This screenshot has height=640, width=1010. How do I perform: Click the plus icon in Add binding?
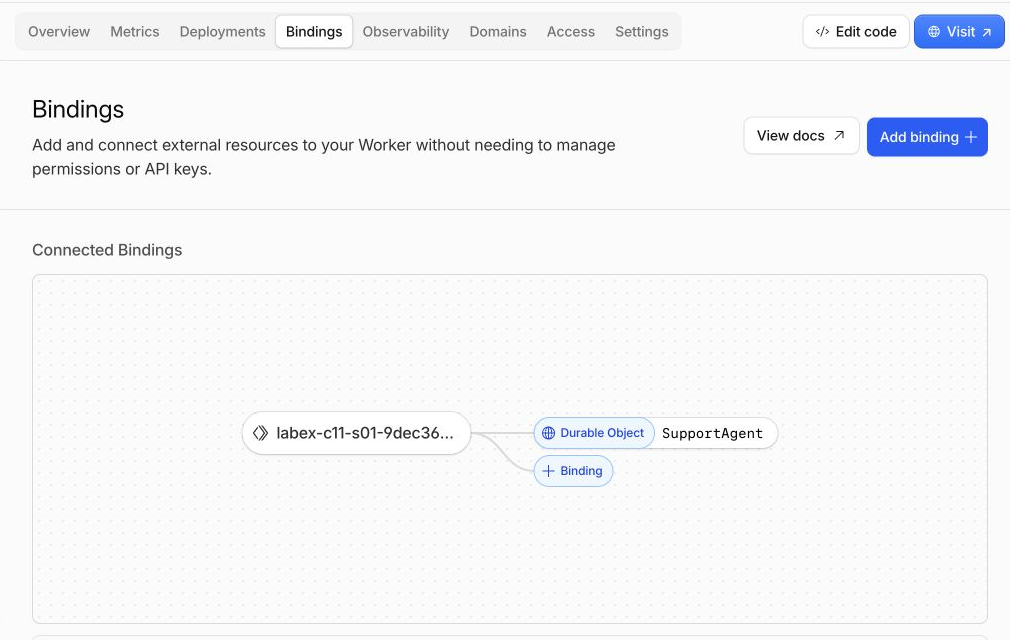coord(971,137)
